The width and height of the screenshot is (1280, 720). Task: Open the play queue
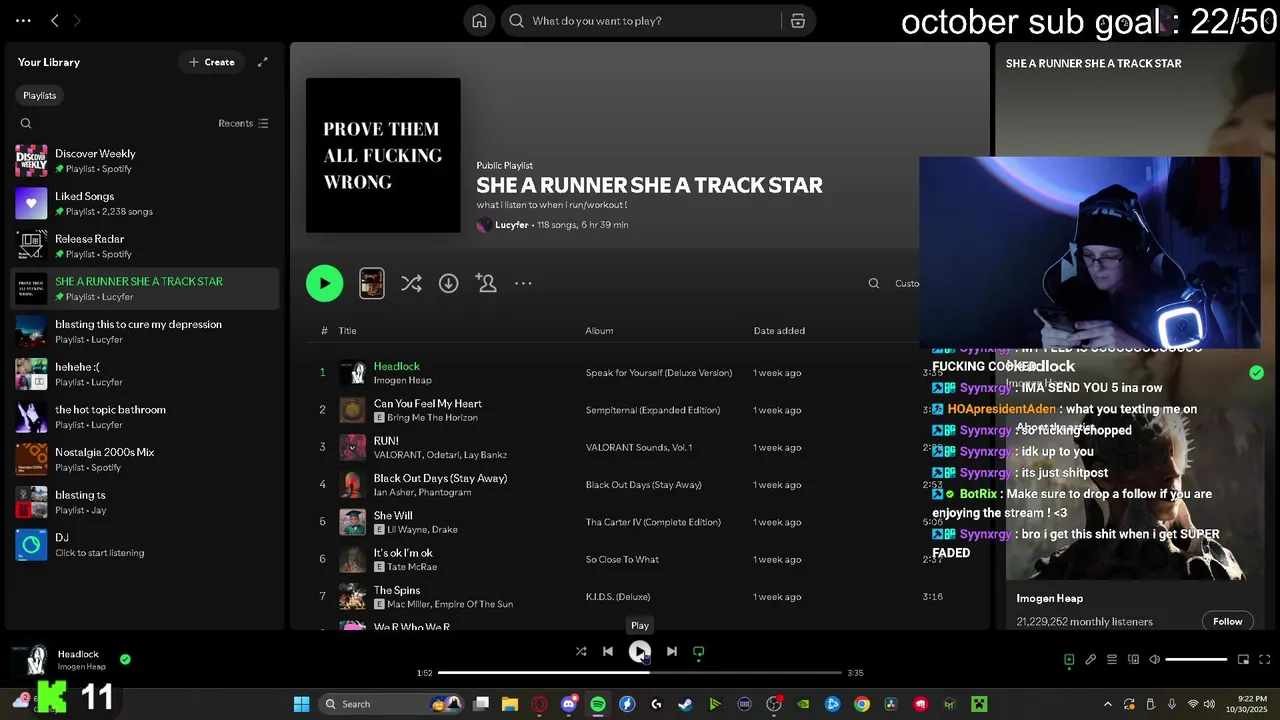click(x=1112, y=660)
